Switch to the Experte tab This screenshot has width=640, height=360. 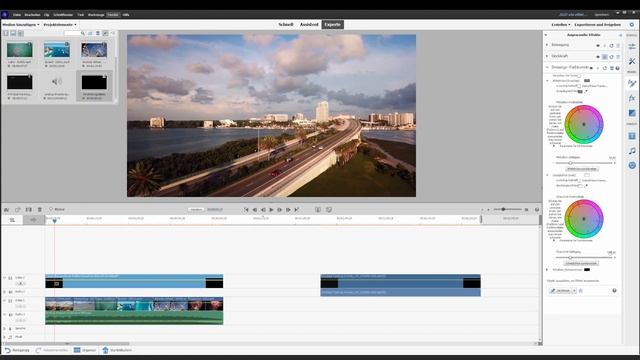point(333,24)
